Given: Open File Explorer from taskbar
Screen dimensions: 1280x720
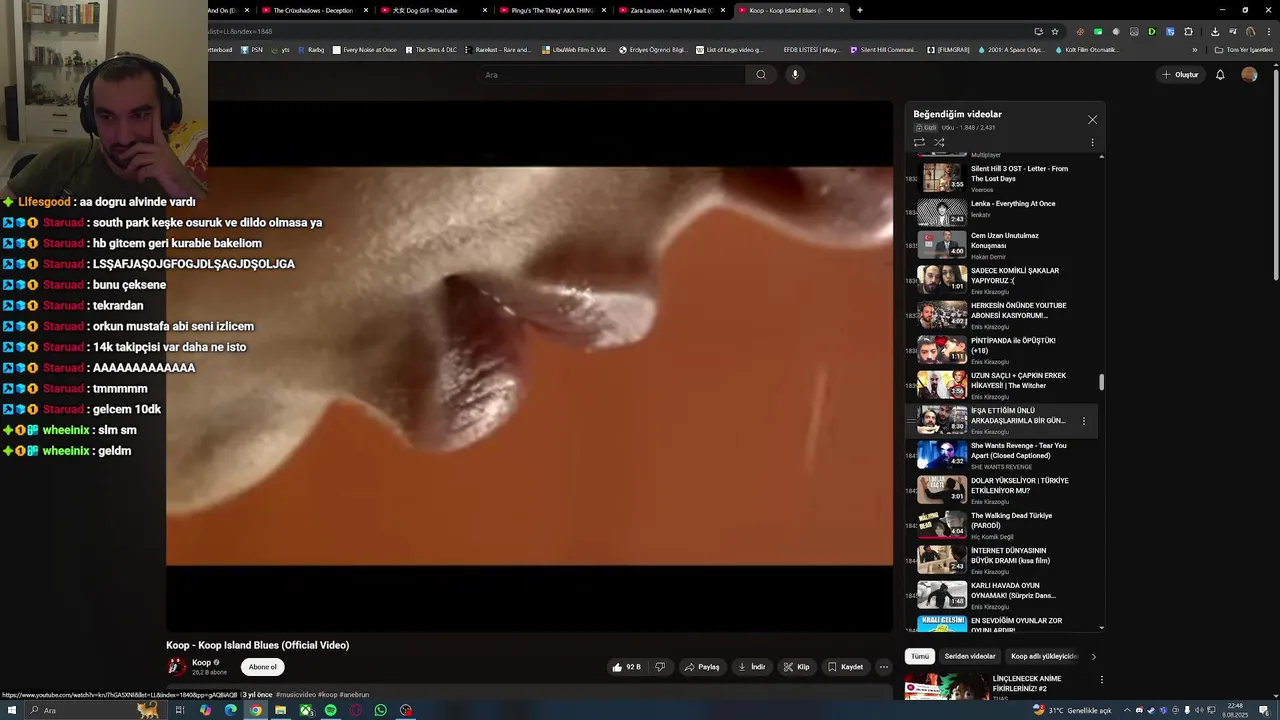Looking at the screenshot, I should (280, 710).
